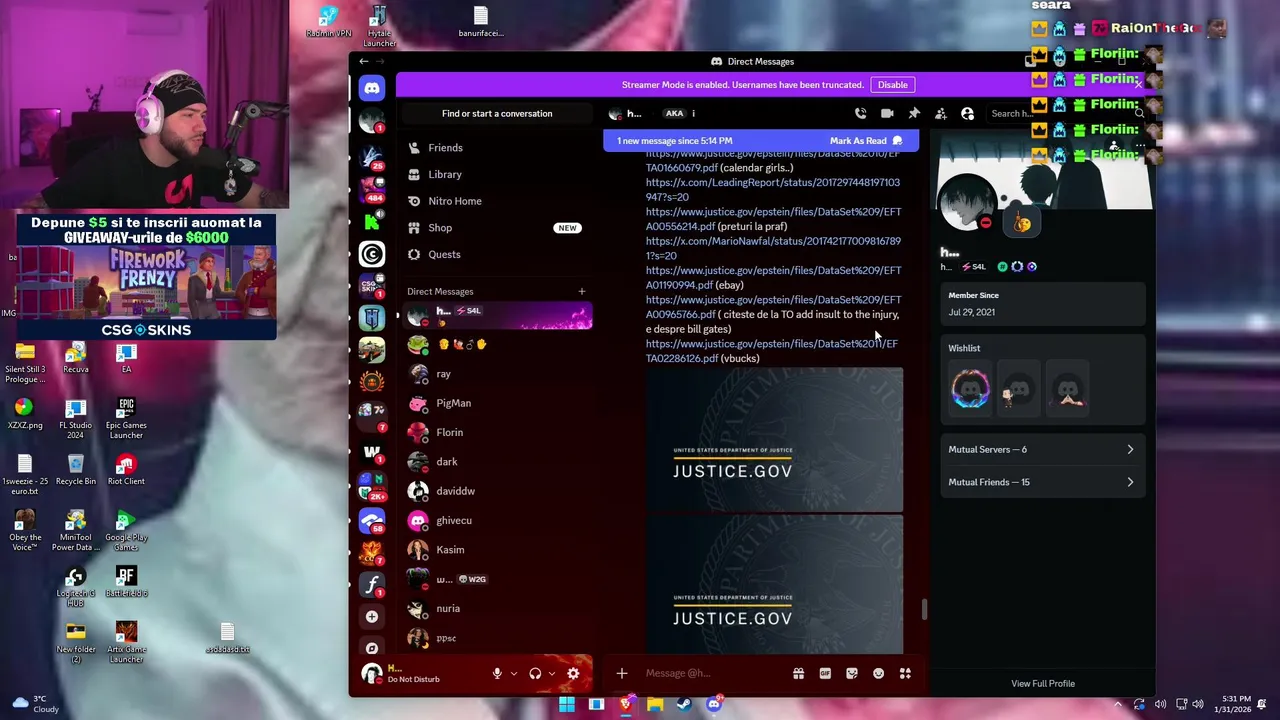
Task: Open Discord home via the logo icon
Action: (372, 88)
